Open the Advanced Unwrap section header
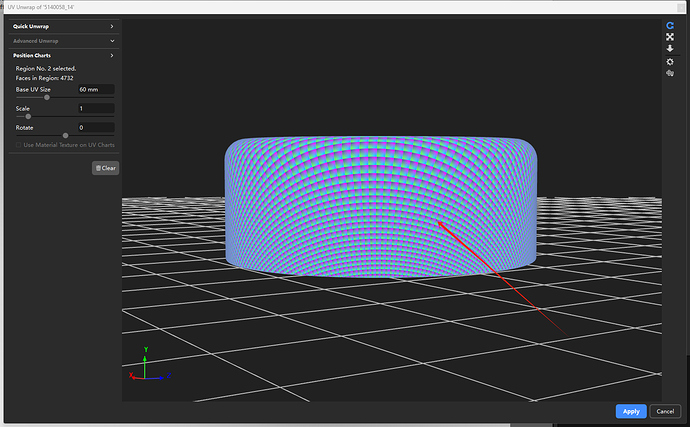Screen dimensions: 690x427 [x=63, y=41]
